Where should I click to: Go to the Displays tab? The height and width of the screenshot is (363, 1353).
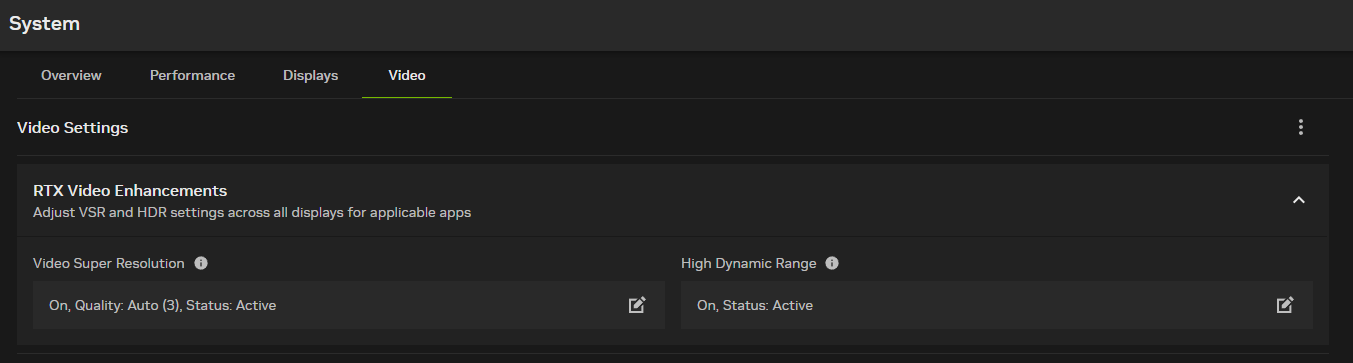point(310,75)
